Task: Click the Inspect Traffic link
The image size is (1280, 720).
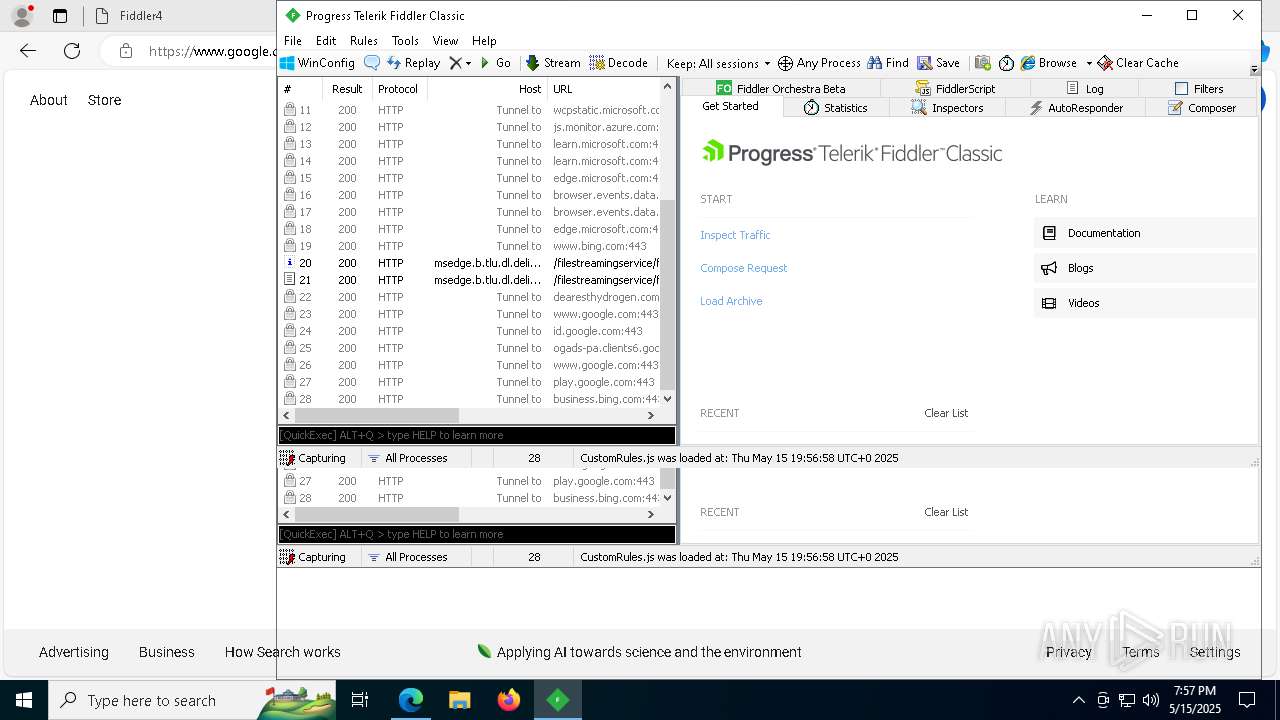Action: (x=735, y=235)
